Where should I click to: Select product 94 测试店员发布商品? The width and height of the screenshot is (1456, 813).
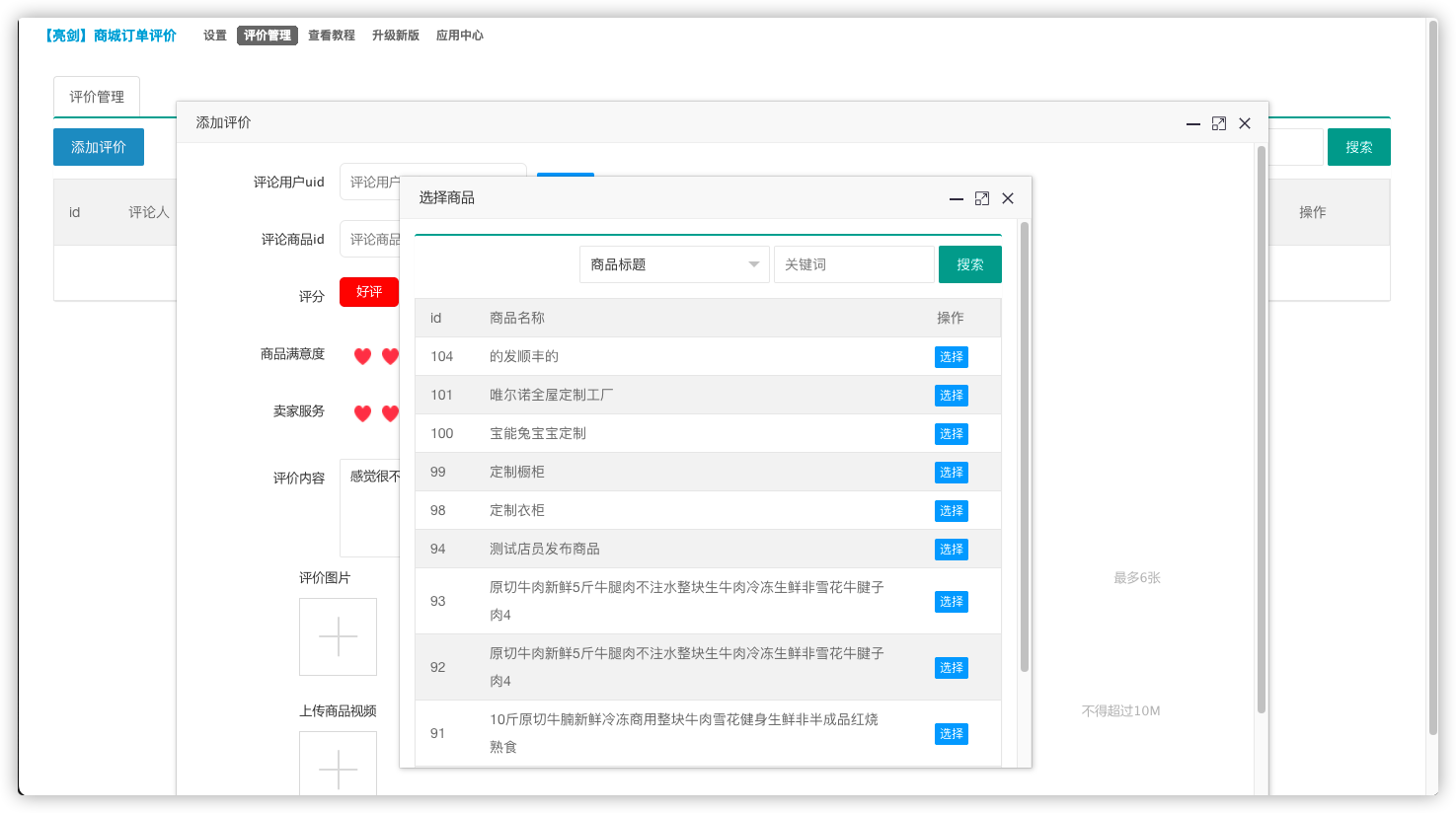(x=952, y=550)
